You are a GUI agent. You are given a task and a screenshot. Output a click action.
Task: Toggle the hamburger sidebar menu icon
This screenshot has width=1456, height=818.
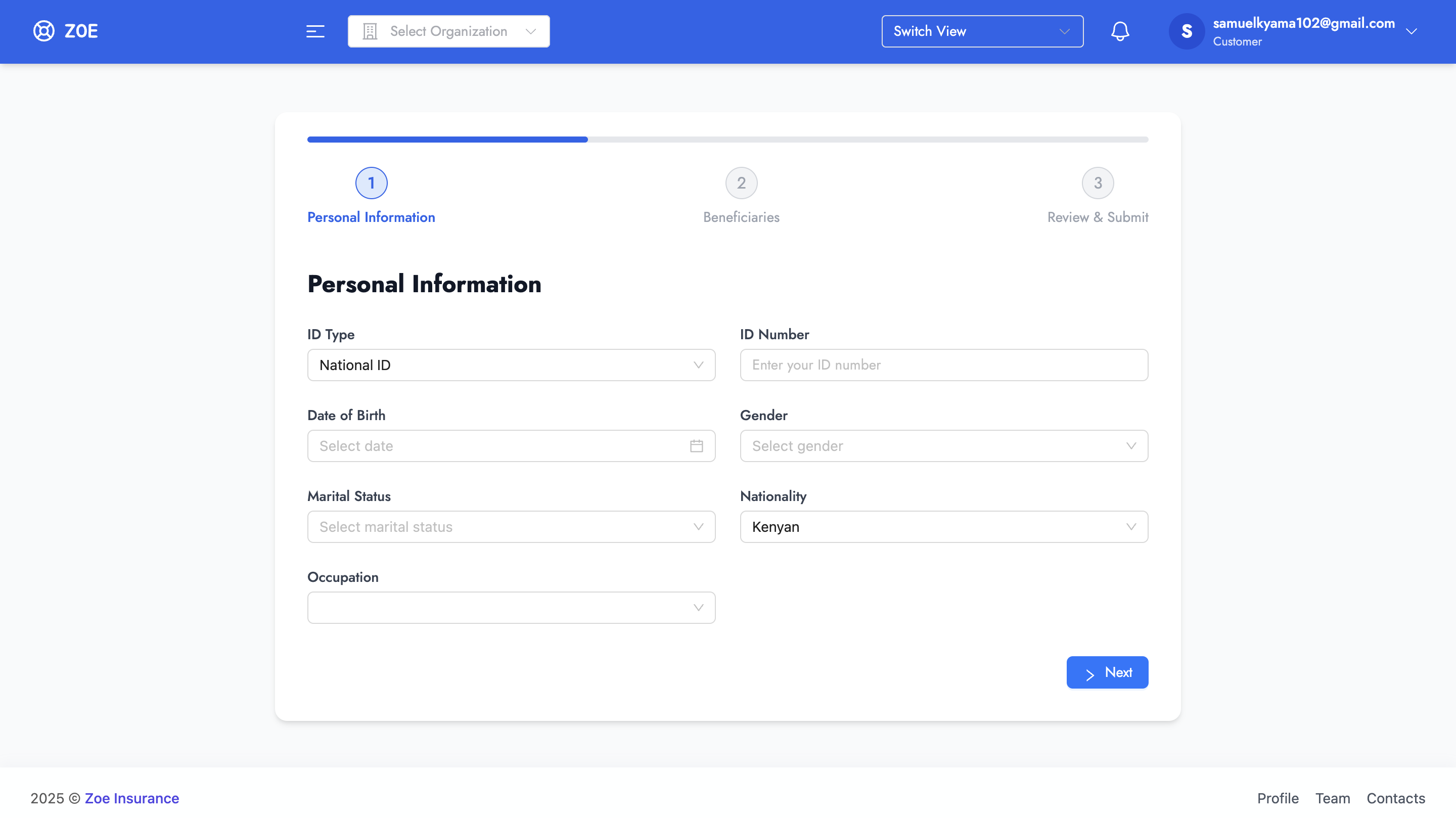point(315,31)
